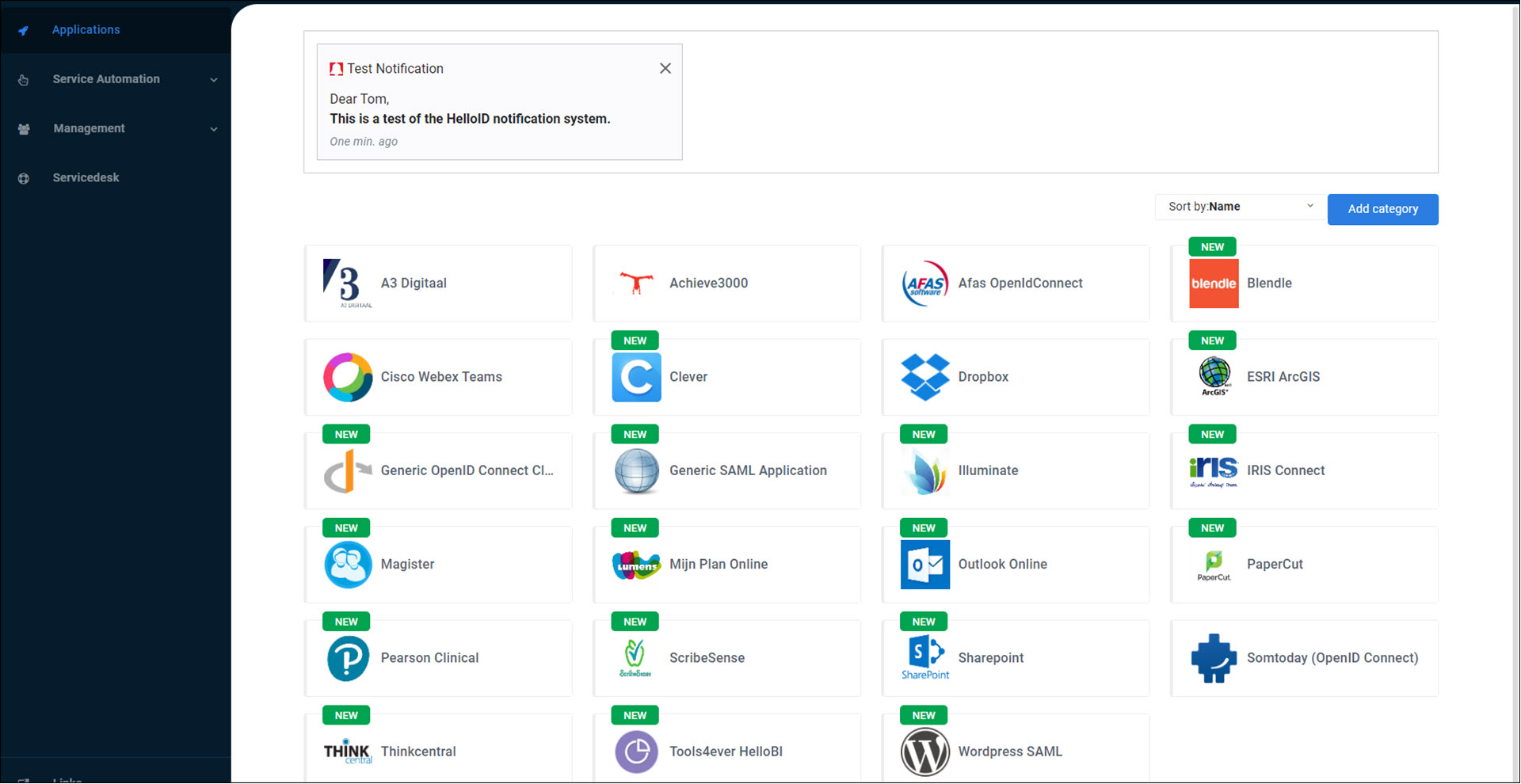Click the rocket icon beside Applications

tap(24, 30)
